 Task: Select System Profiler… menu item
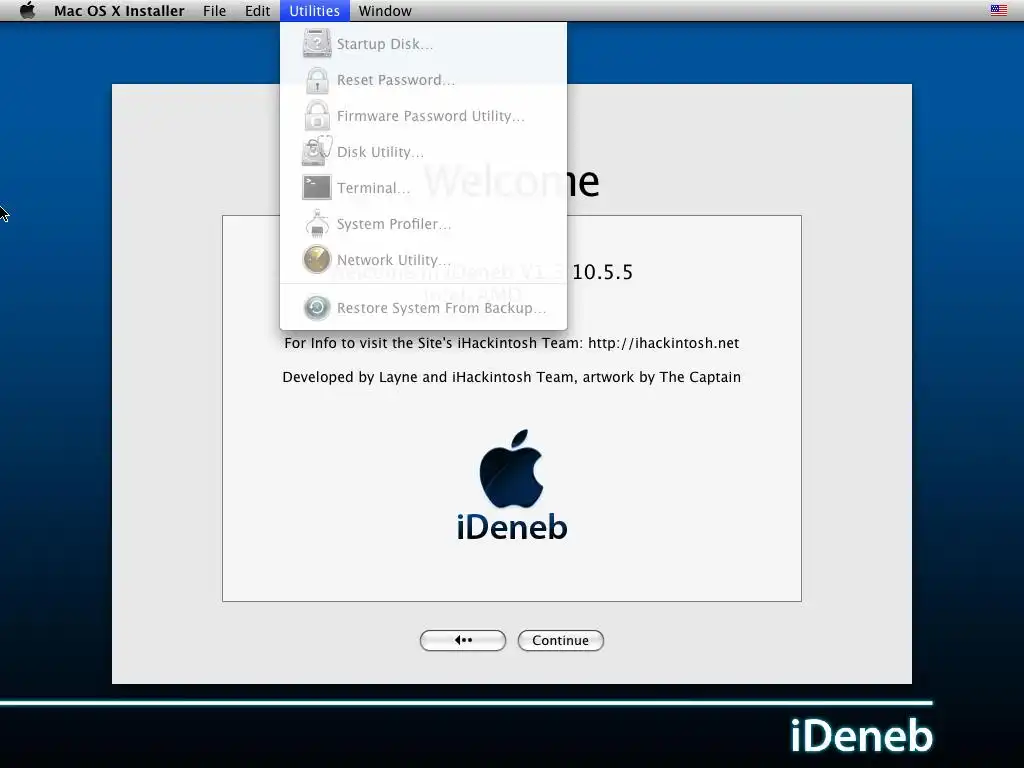(423, 223)
